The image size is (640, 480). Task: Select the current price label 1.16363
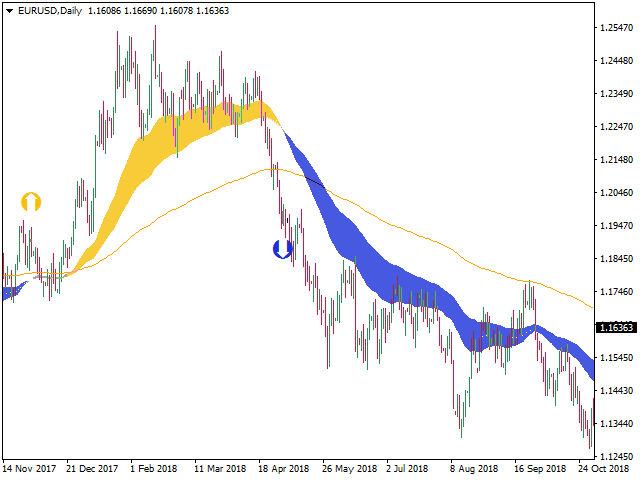(x=616, y=327)
